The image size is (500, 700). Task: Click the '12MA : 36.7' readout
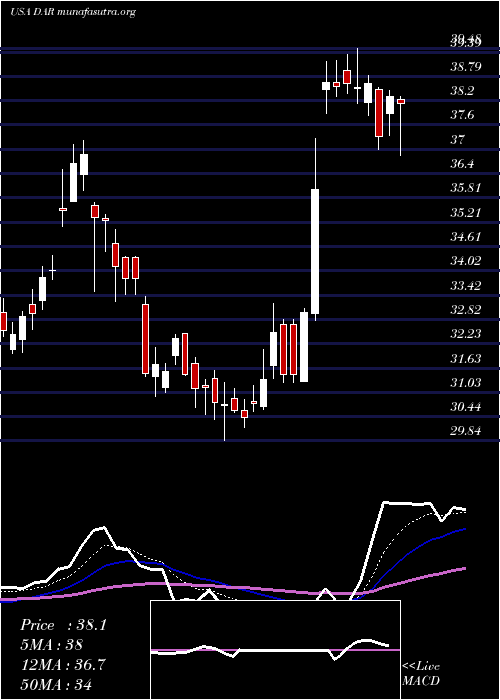[x=62, y=665]
